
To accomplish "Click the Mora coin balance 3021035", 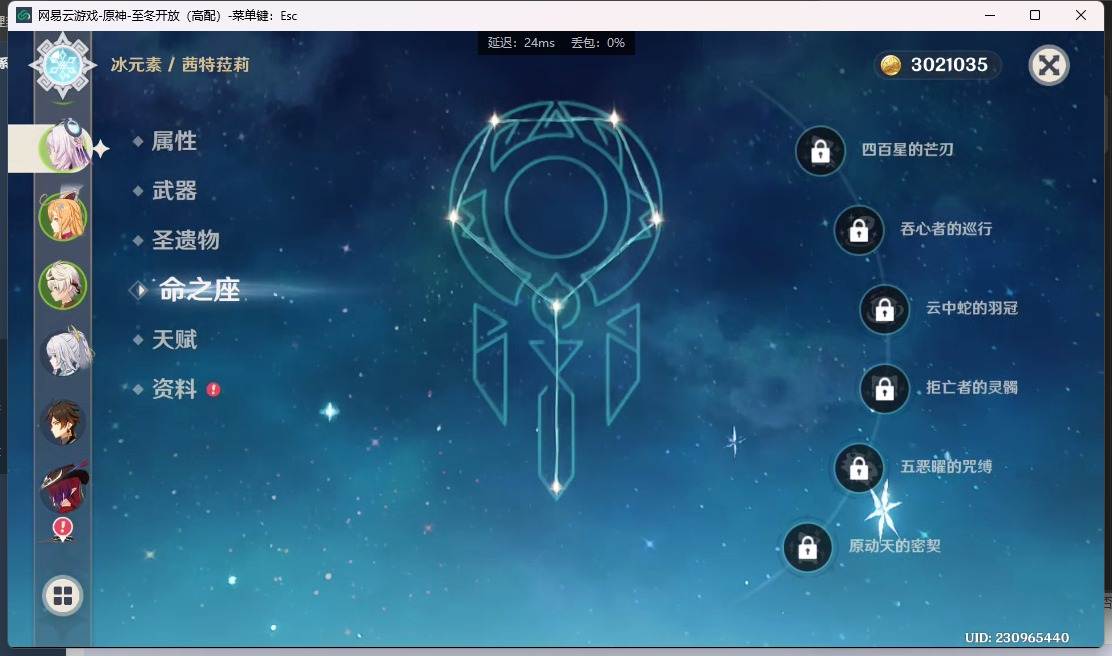I will point(949,65).
